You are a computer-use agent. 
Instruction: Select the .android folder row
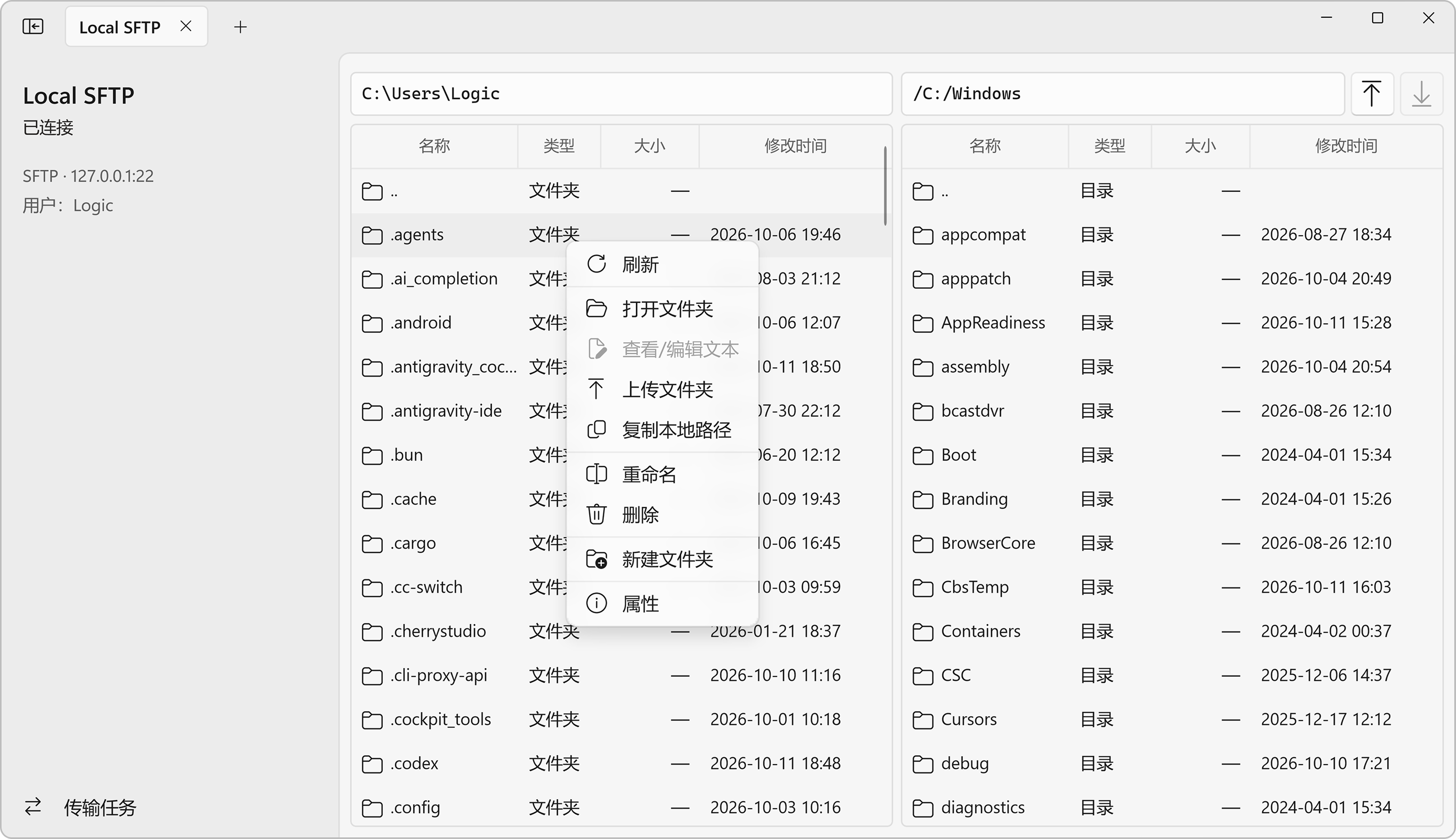pyautogui.click(x=621, y=323)
